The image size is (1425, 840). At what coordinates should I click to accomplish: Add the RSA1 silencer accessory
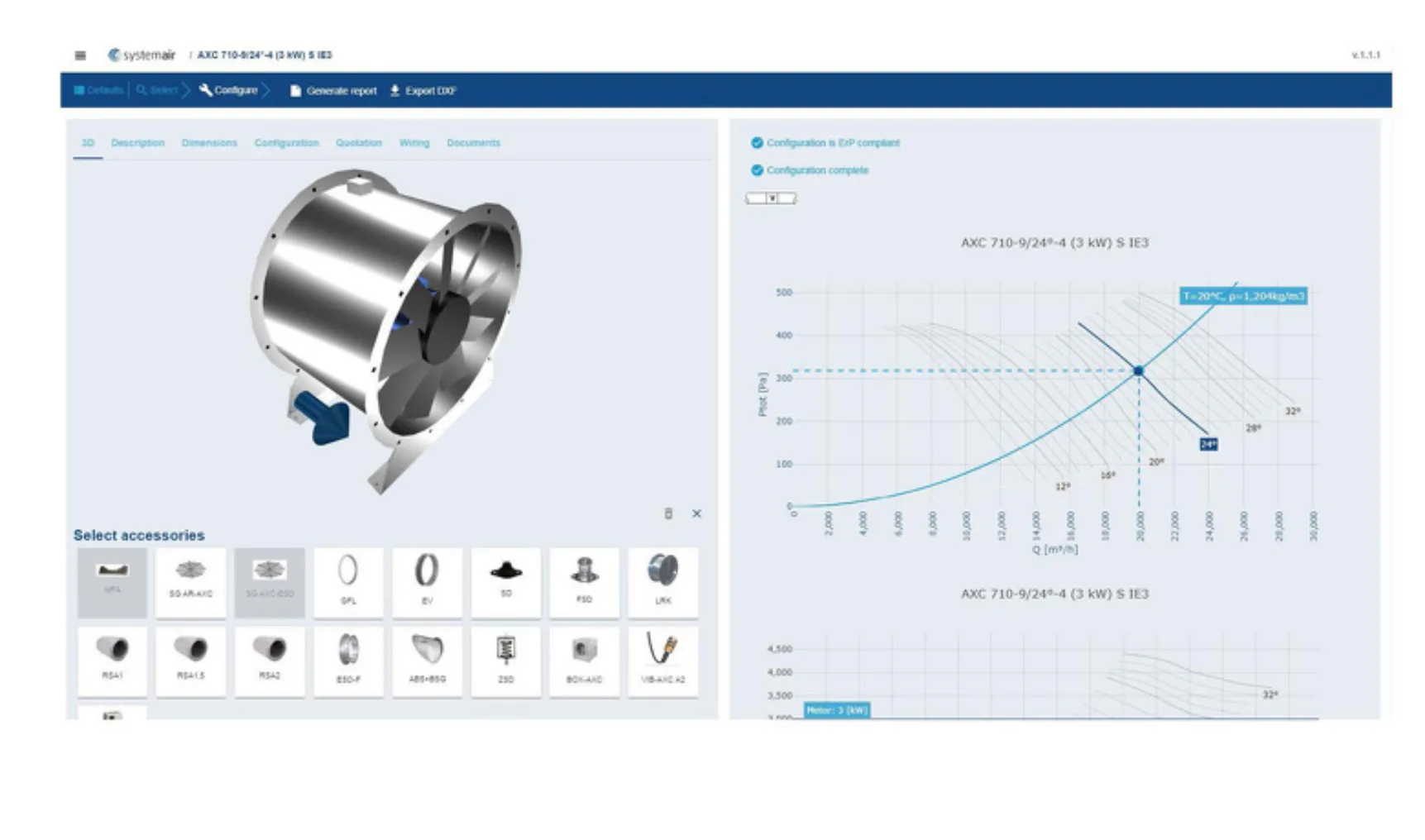pos(112,661)
